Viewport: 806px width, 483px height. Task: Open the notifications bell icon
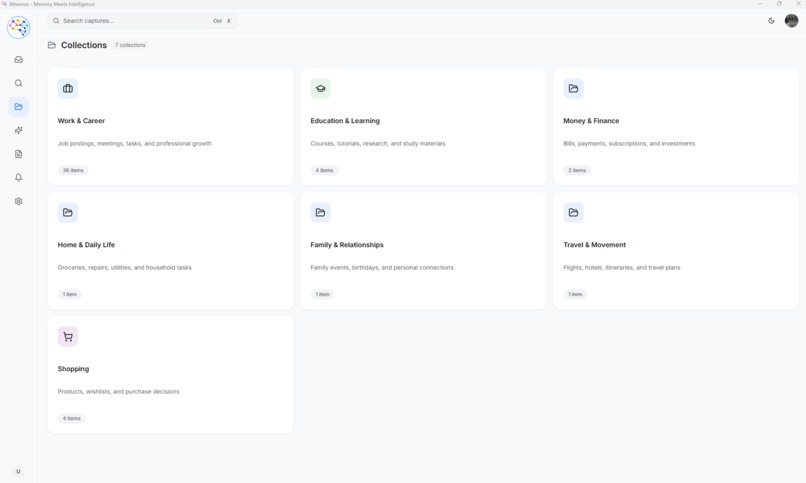pos(19,178)
